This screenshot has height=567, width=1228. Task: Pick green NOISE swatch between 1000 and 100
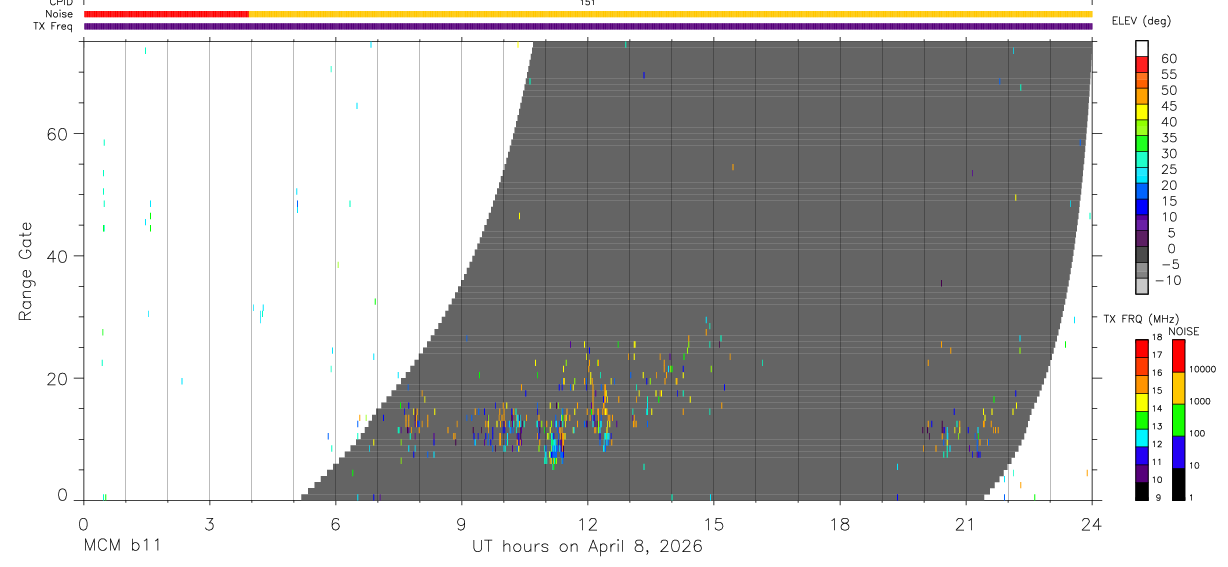pos(1179,419)
